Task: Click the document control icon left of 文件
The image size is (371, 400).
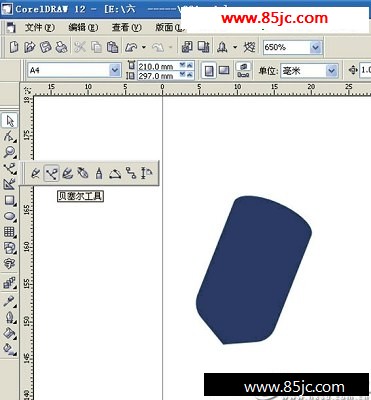Action: click(x=11, y=27)
